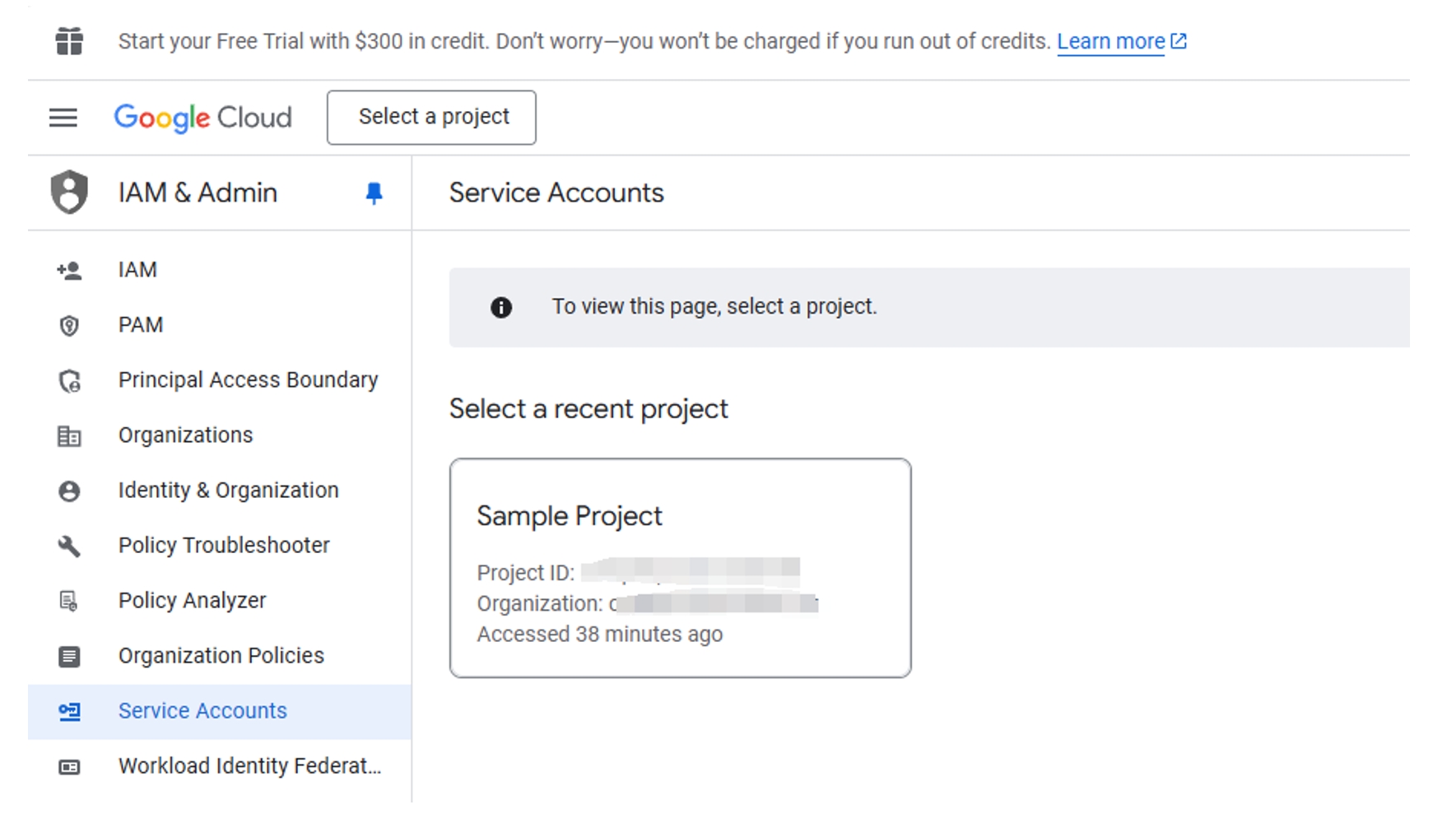This screenshot has height=814, width=1456.
Task: Click the gift free trial icon
Action: pyautogui.click(x=69, y=41)
